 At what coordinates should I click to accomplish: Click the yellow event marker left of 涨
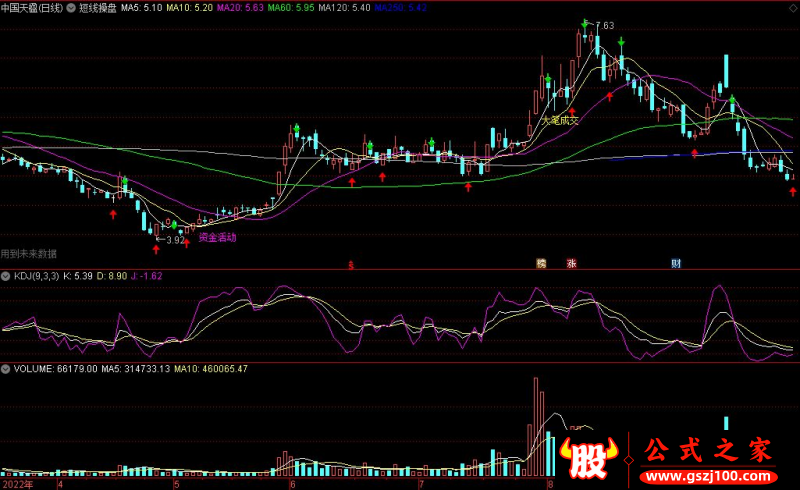(x=541, y=264)
